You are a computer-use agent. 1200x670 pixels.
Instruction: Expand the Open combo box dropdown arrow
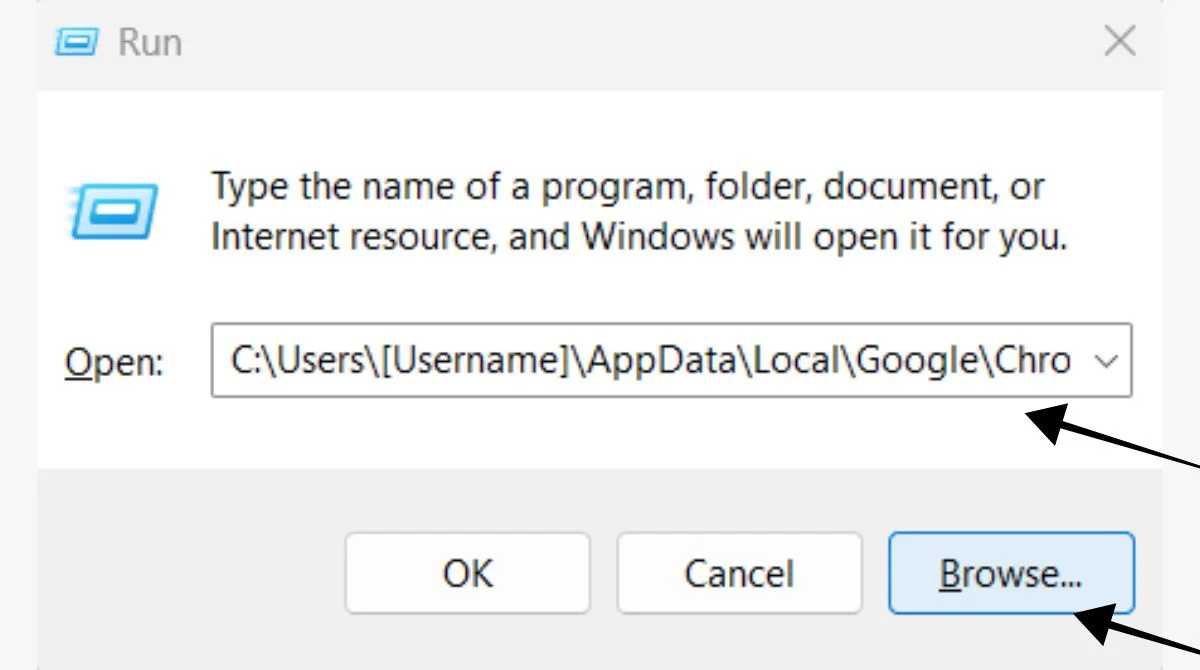pyautogui.click(x=1106, y=360)
